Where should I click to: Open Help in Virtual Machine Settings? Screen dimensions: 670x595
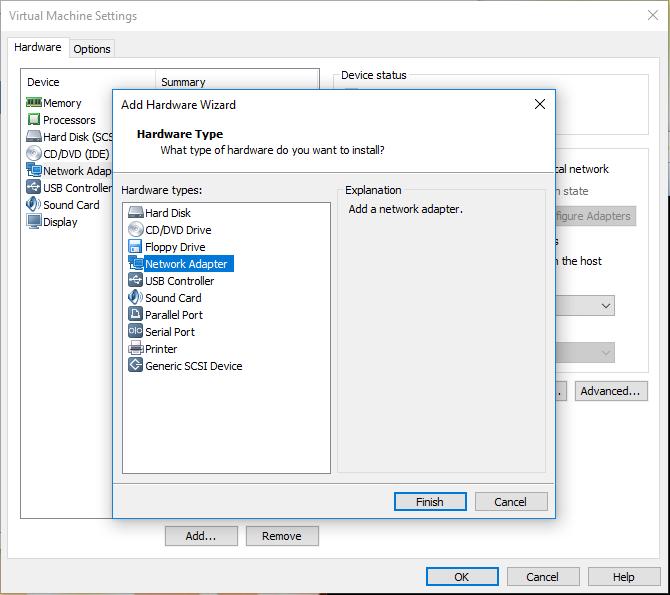coord(624,577)
